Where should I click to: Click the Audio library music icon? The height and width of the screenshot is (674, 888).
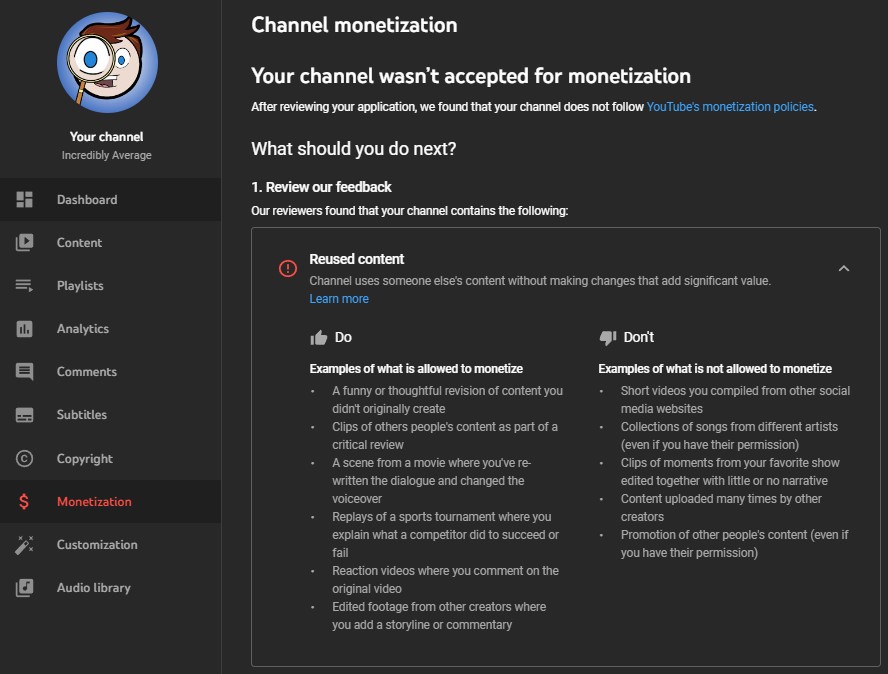click(x=24, y=587)
